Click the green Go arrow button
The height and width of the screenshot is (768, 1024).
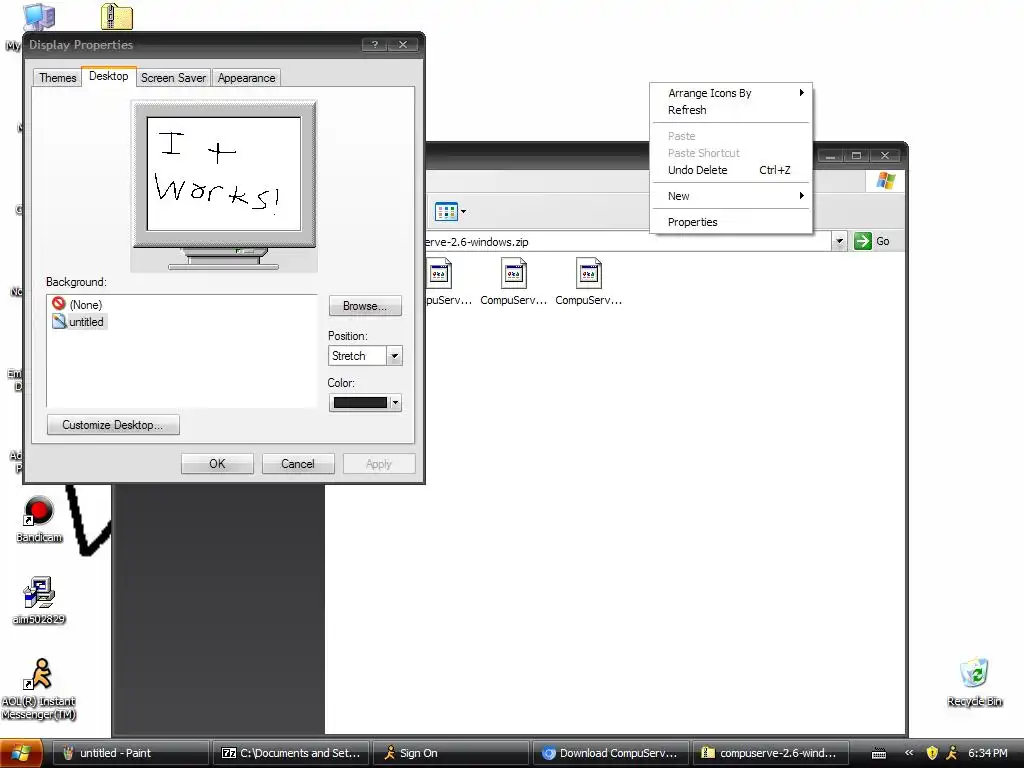[x=863, y=241]
